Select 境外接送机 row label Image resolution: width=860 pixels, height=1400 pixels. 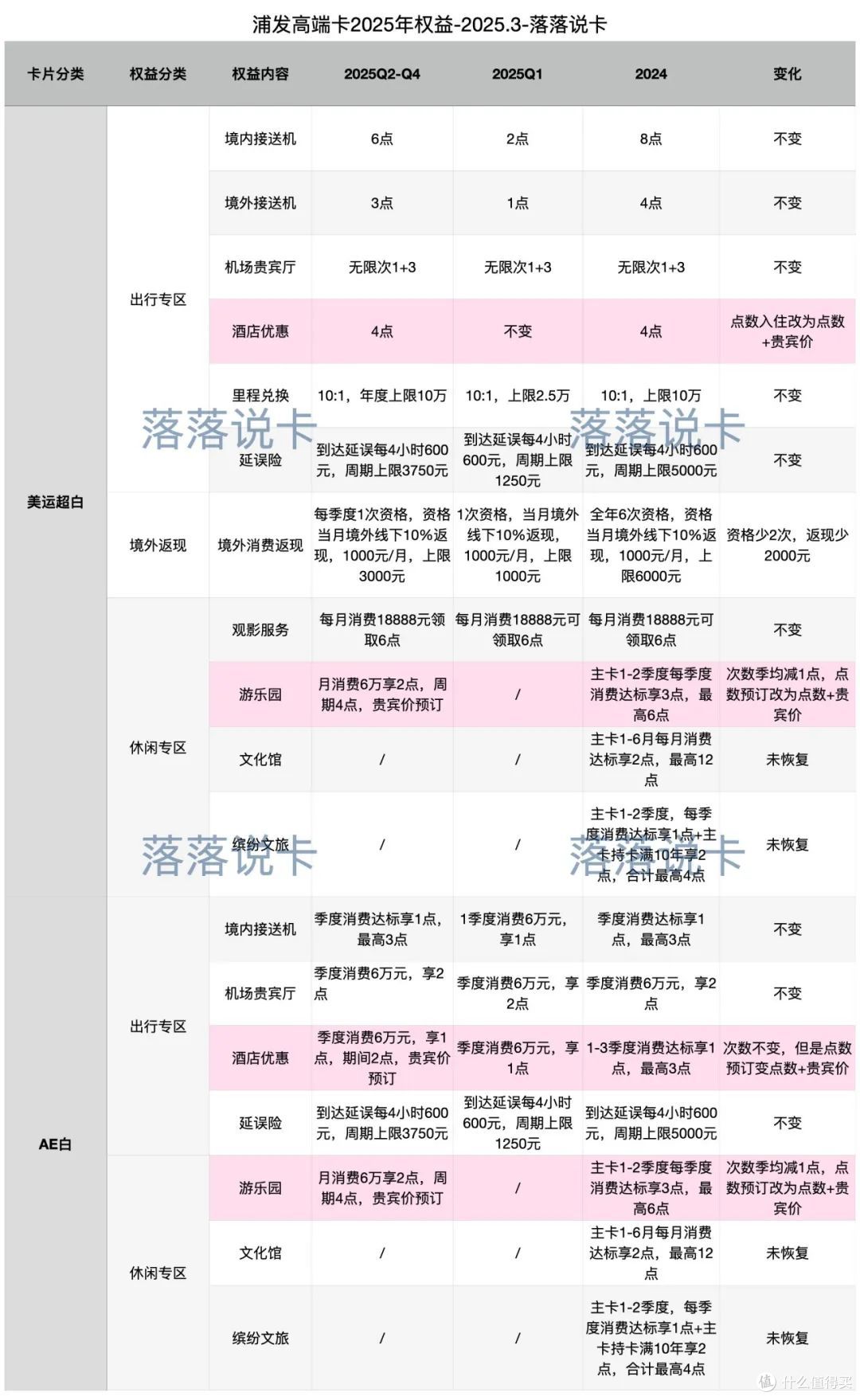tap(260, 203)
